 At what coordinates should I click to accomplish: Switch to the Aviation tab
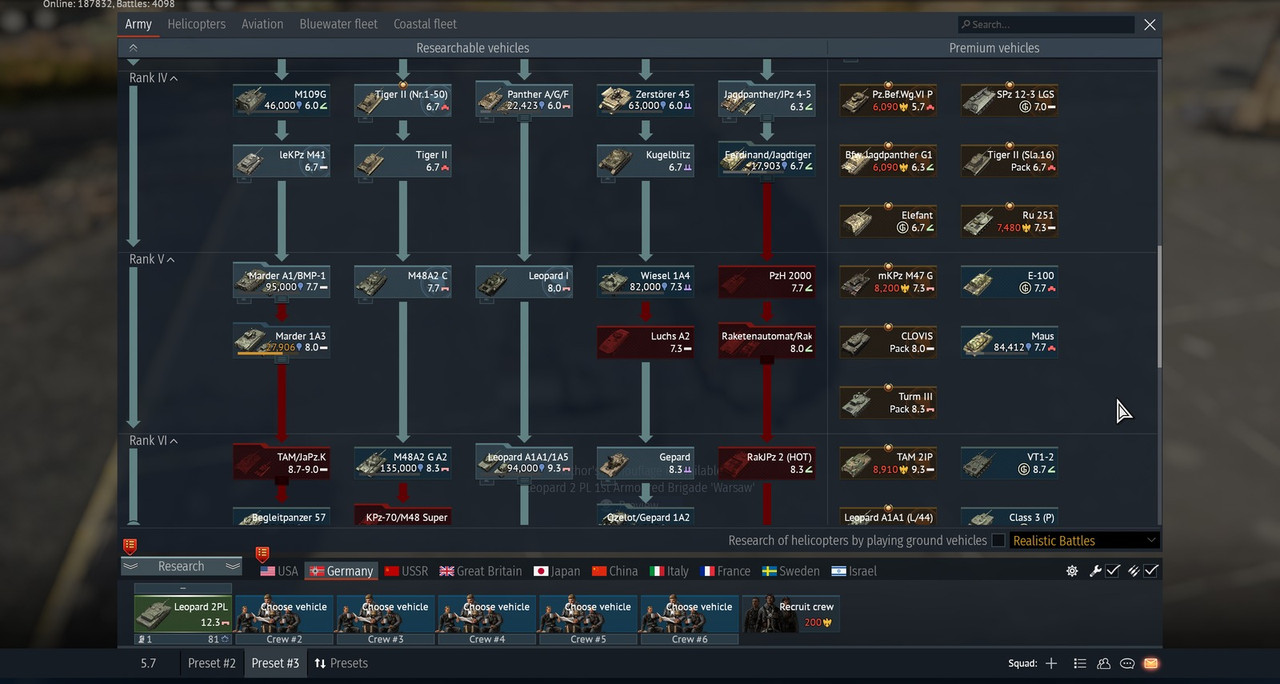[x=262, y=24]
